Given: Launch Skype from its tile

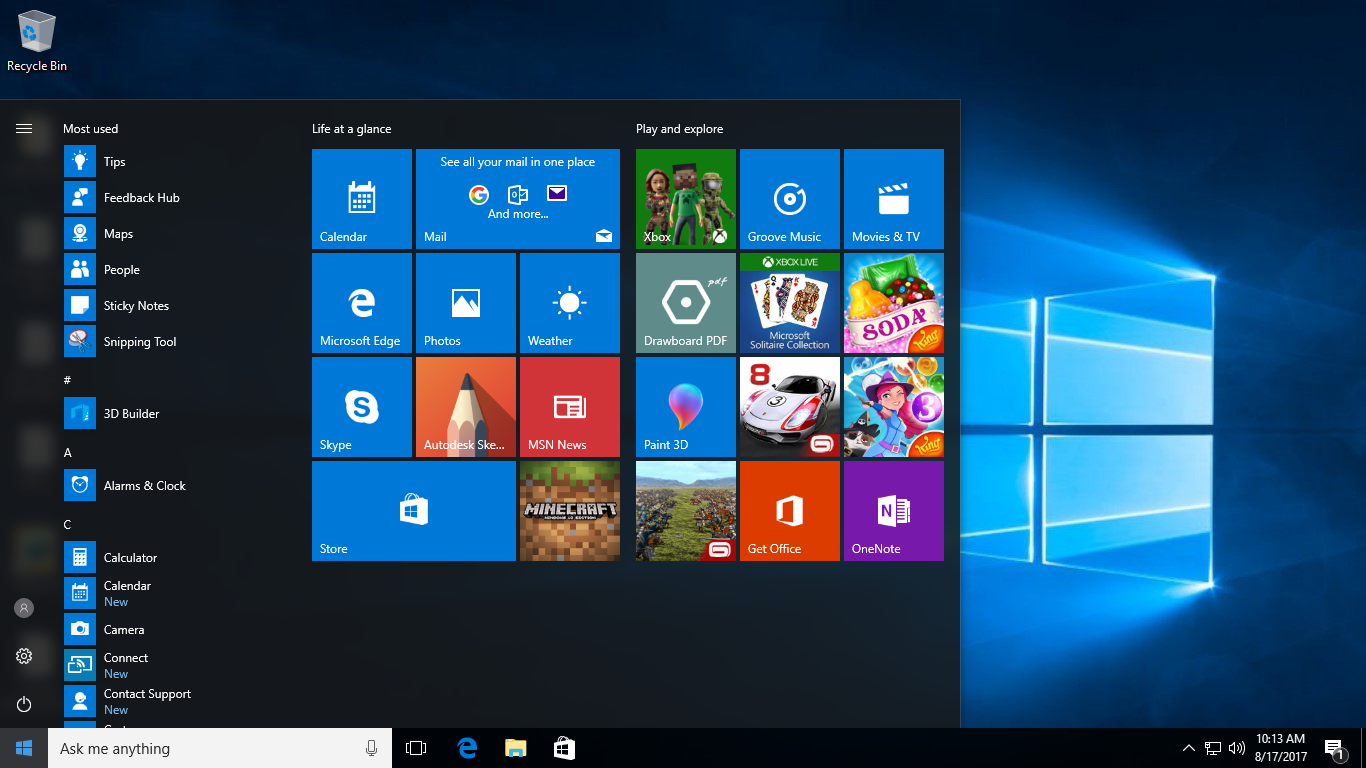Looking at the screenshot, I should (362, 407).
